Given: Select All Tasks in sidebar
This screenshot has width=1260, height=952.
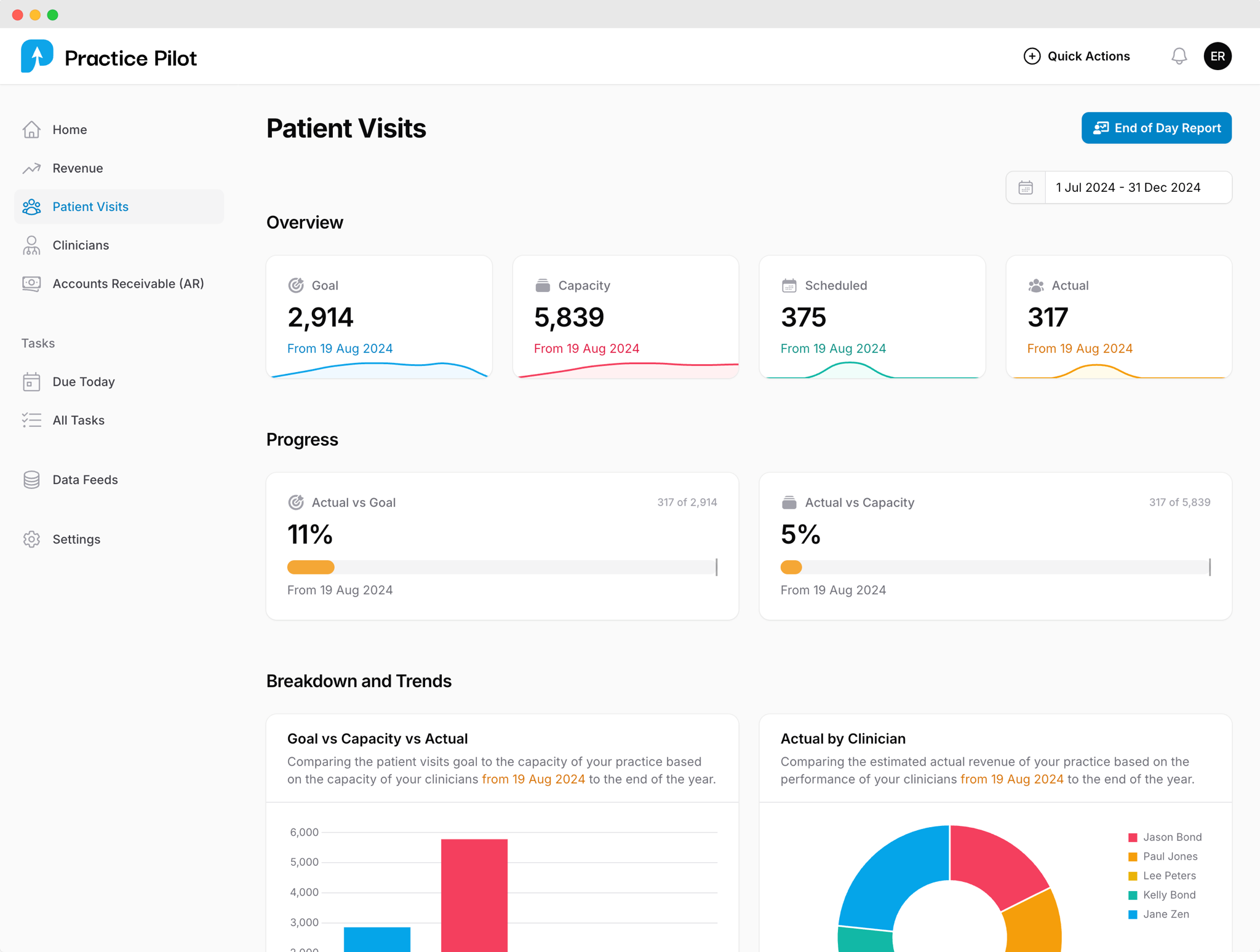Looking at the screenshot, I should point(78,421).
